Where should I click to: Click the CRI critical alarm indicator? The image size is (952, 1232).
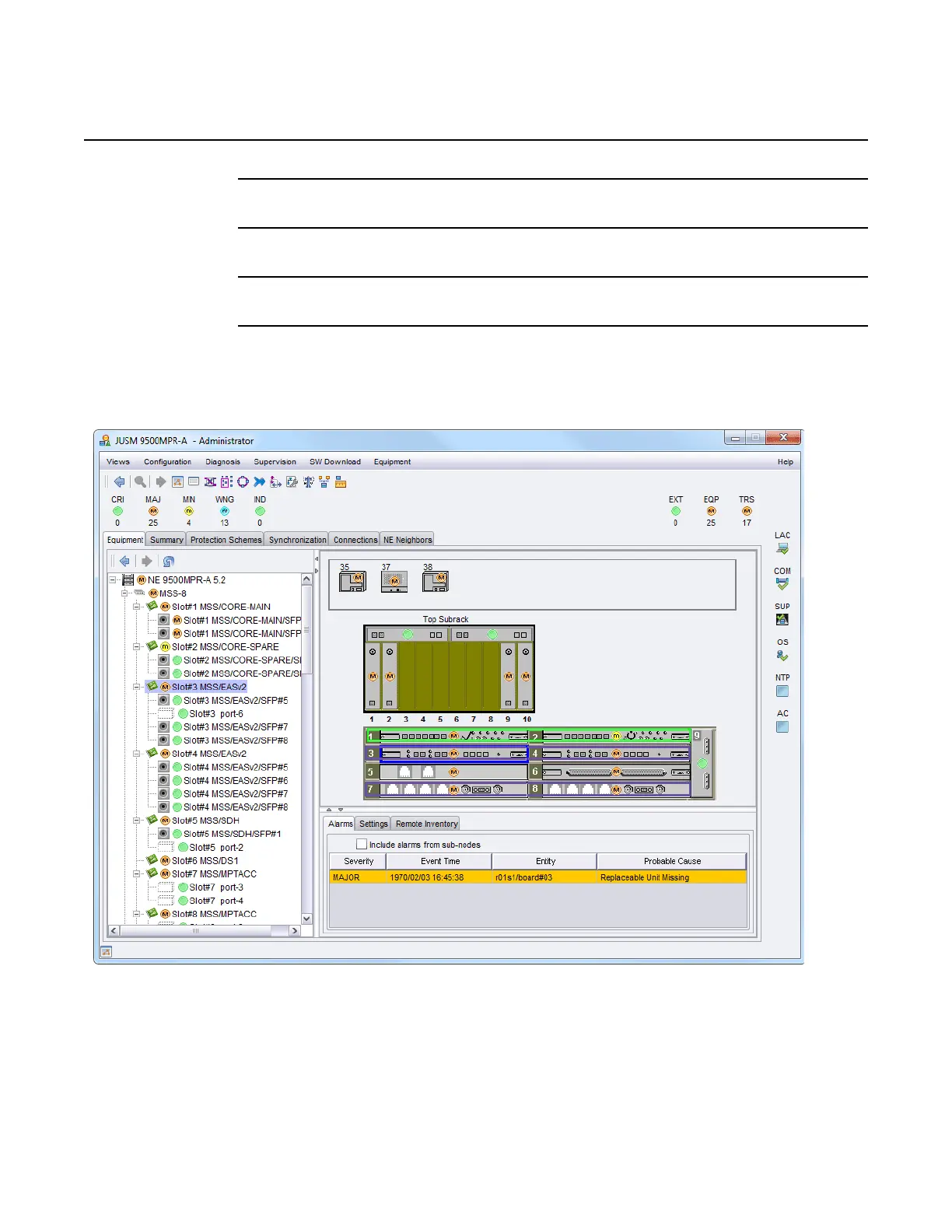pyautogui.click(x=117, y=511)
